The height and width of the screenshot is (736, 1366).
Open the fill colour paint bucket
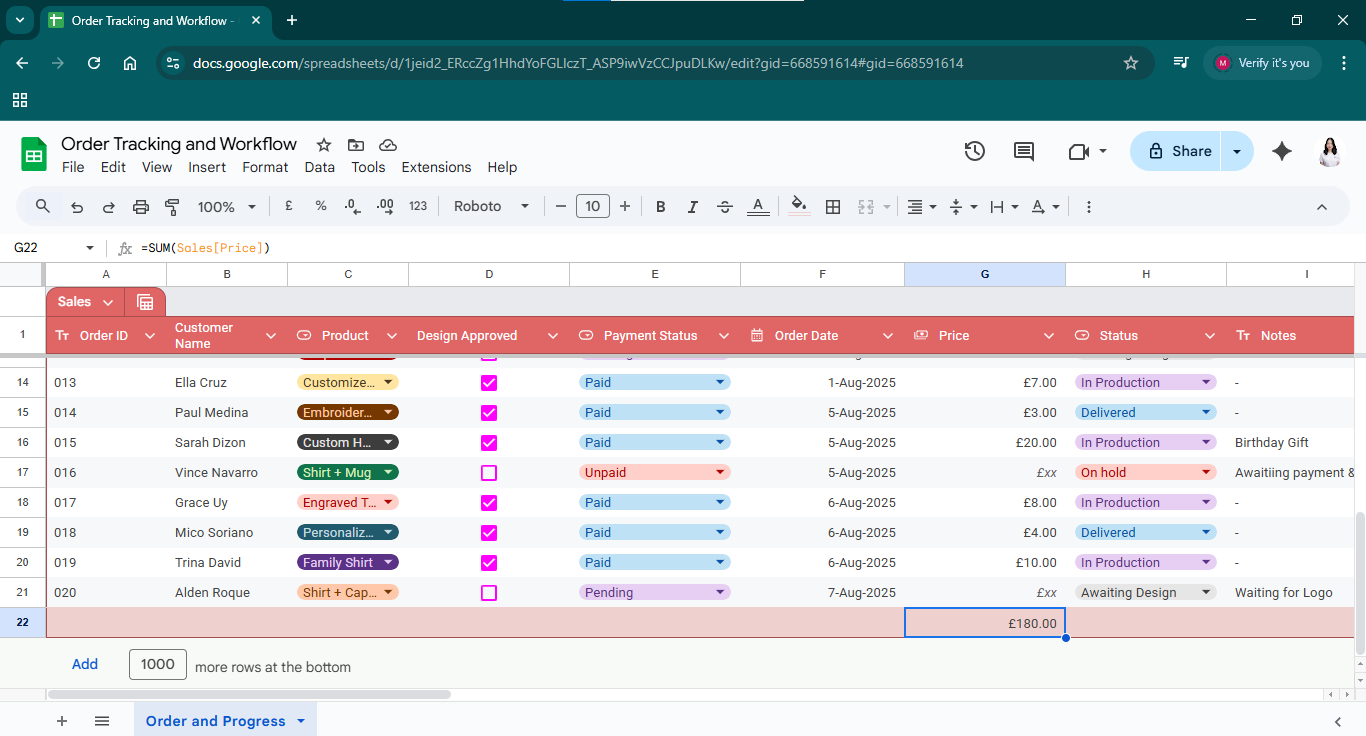pos(798,207)
